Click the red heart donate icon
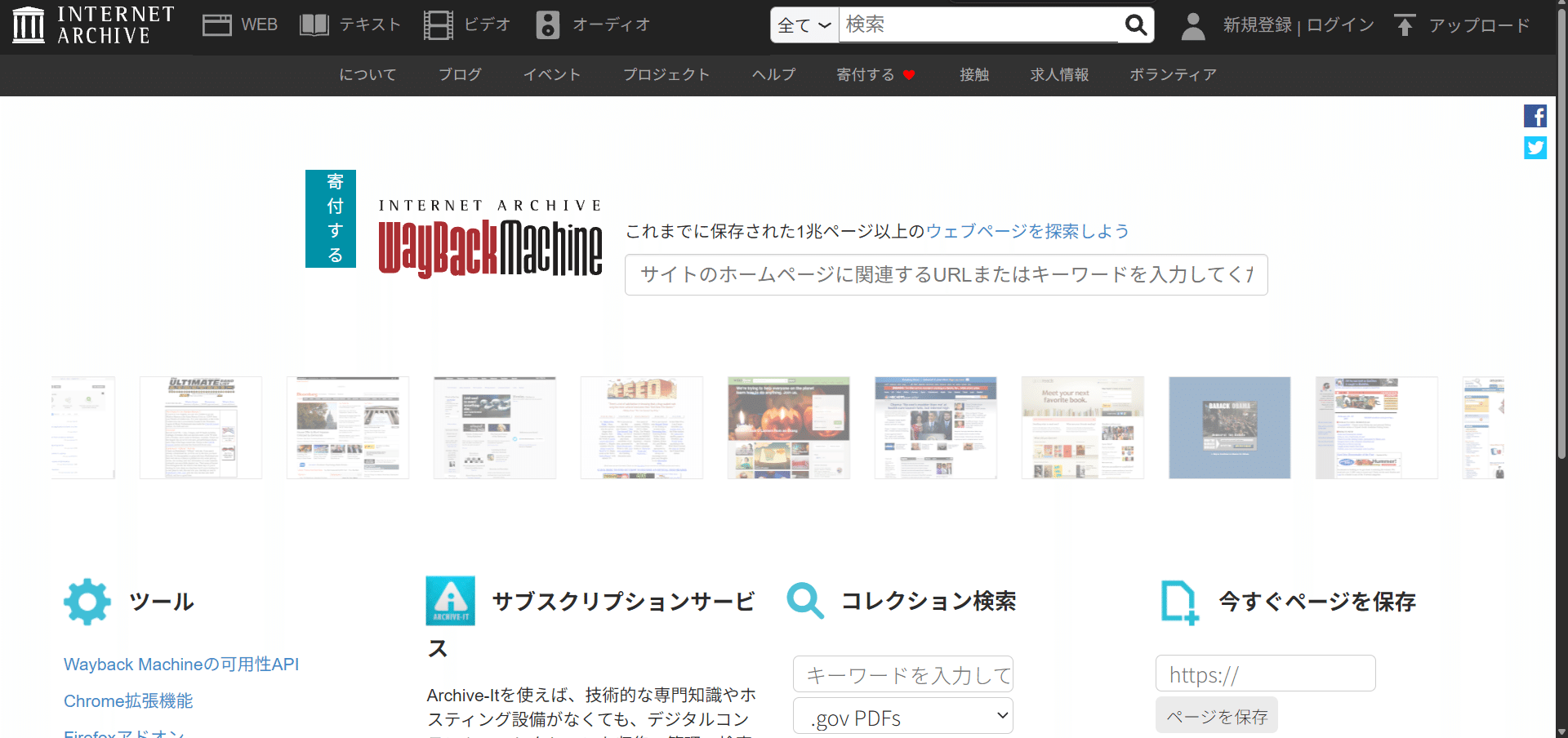 click(909, 75)
